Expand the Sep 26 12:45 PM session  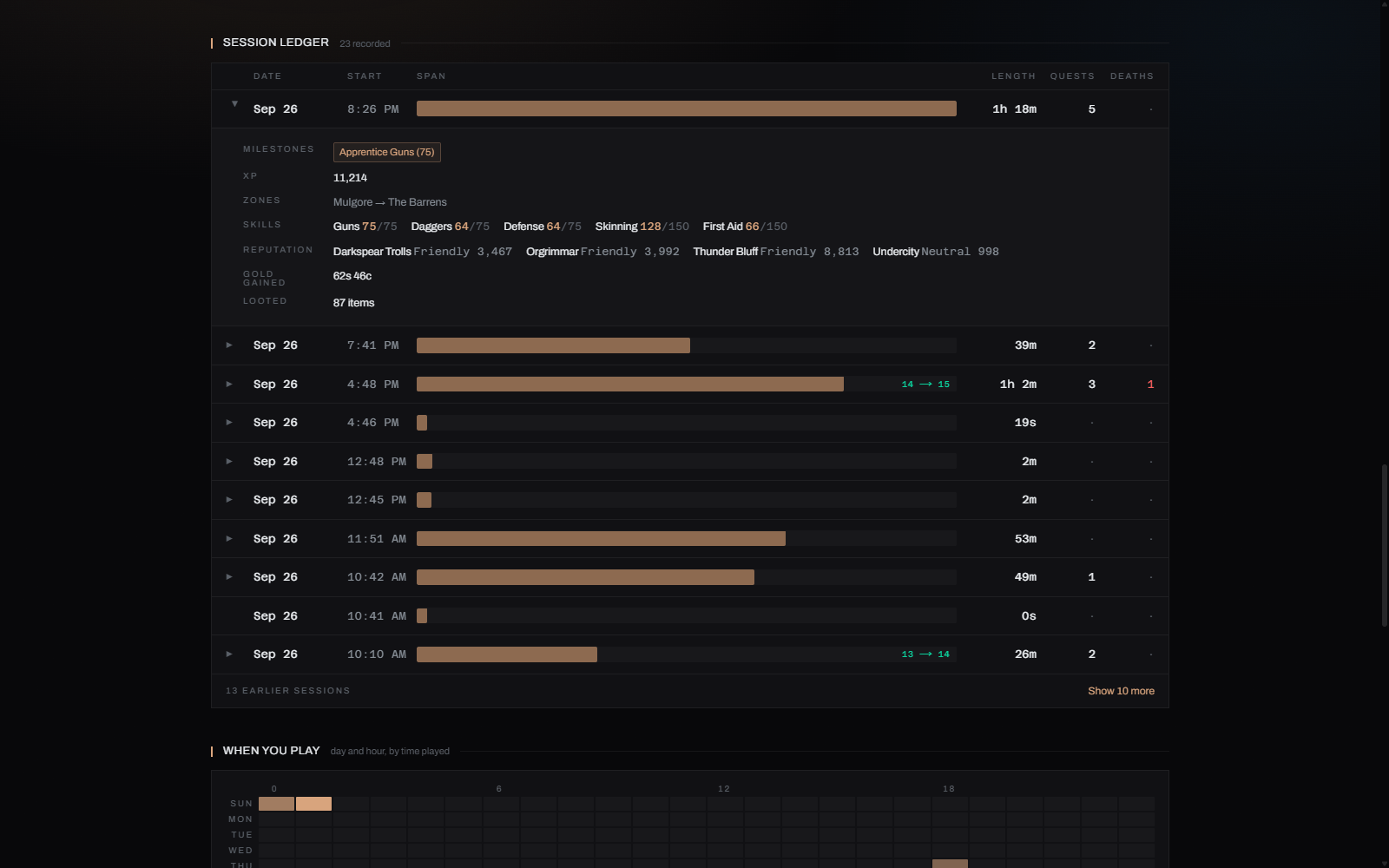pyautogui.click(x=229, y=500)
